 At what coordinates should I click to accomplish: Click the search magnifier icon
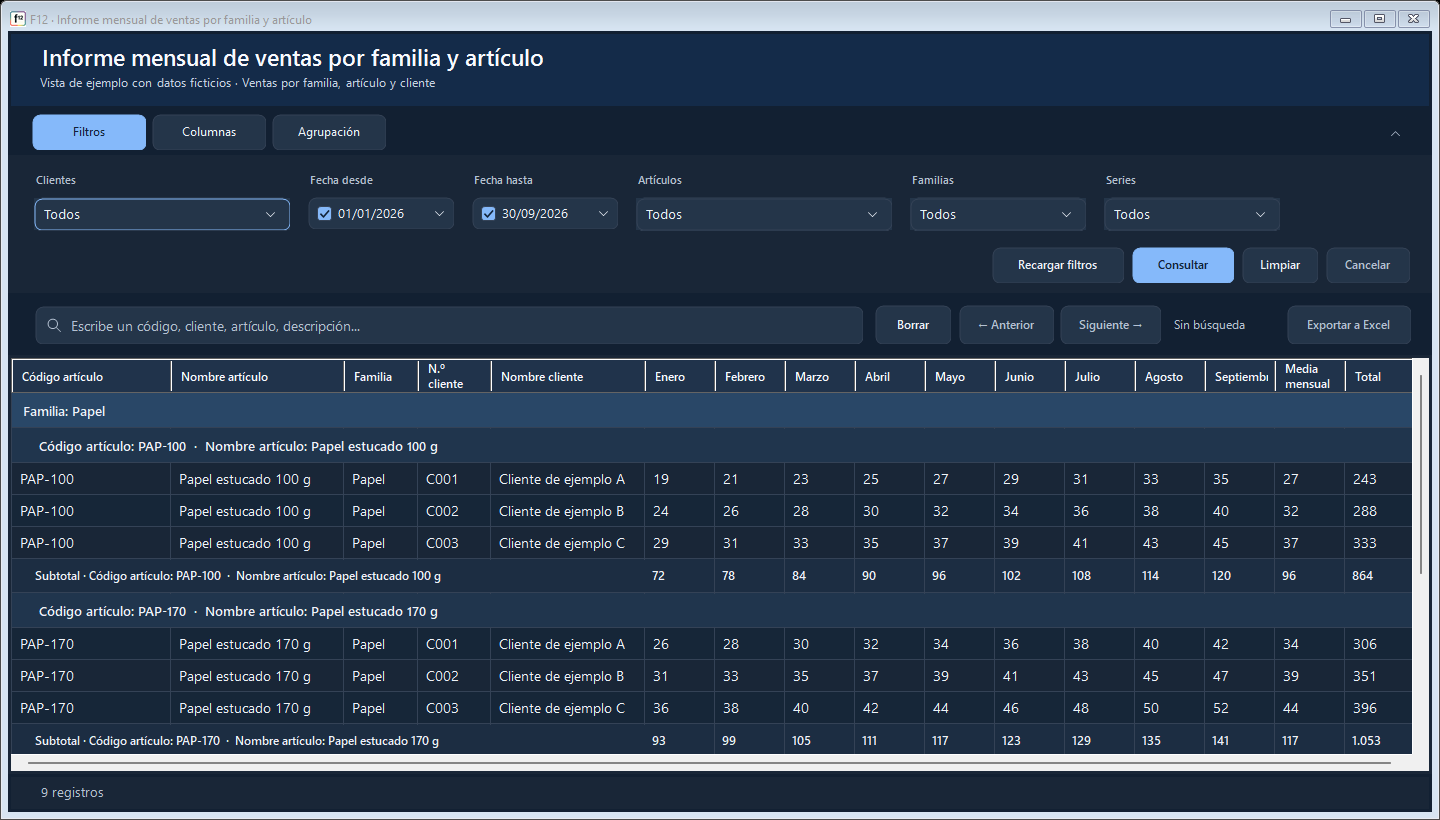click(x=53, y=326)
